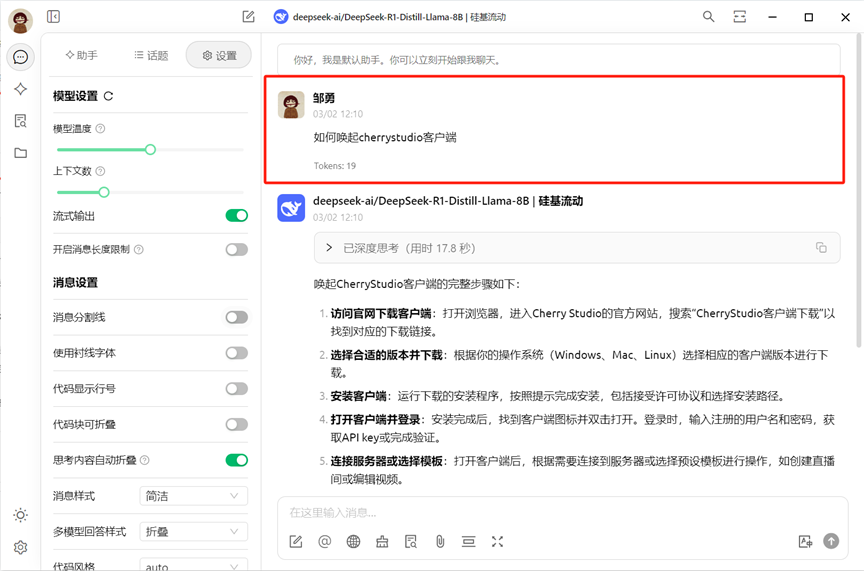Click the mention model @ icon

click(x=324, y=541)
